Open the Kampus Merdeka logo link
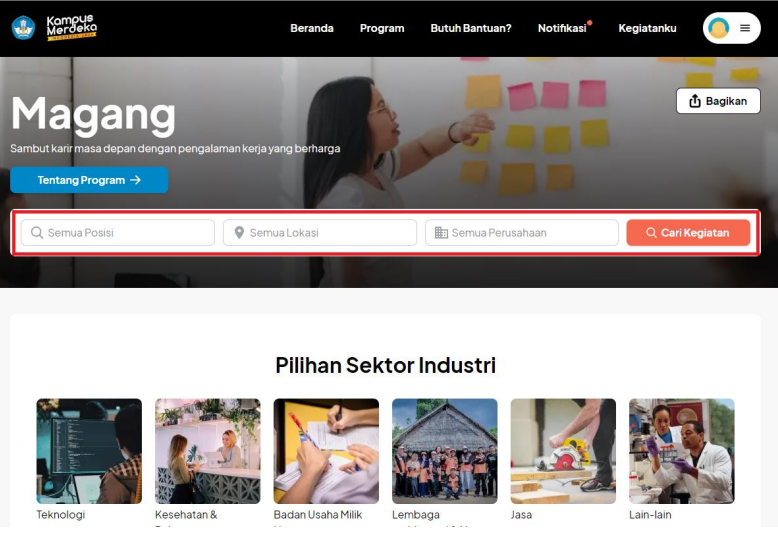 point(71,28)
